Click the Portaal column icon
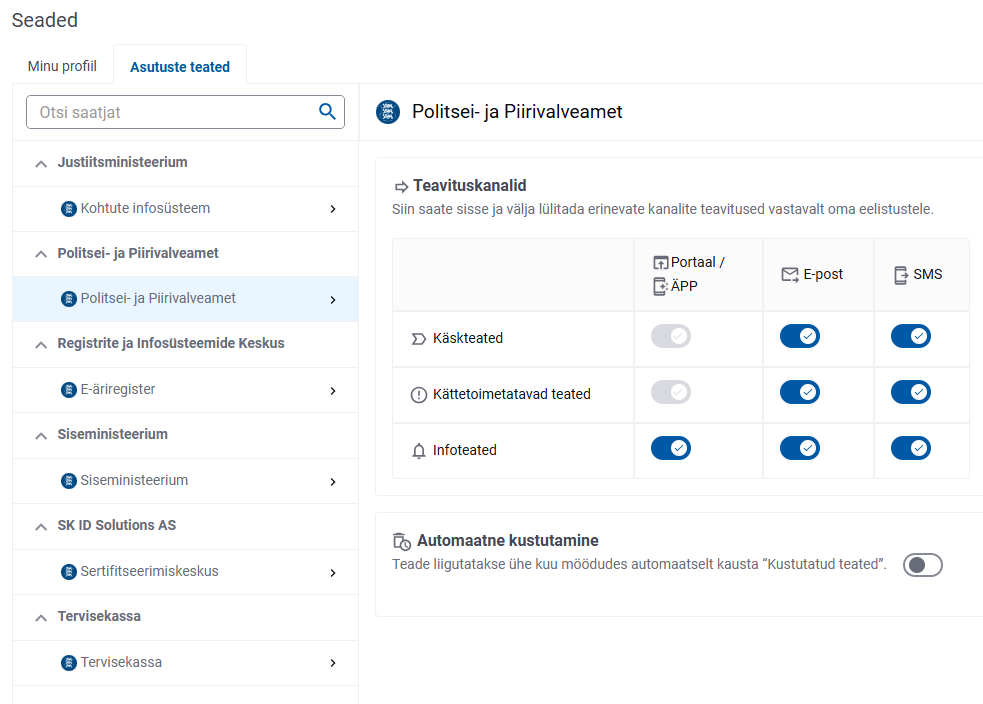983x704 pixels. pos(661,263)
